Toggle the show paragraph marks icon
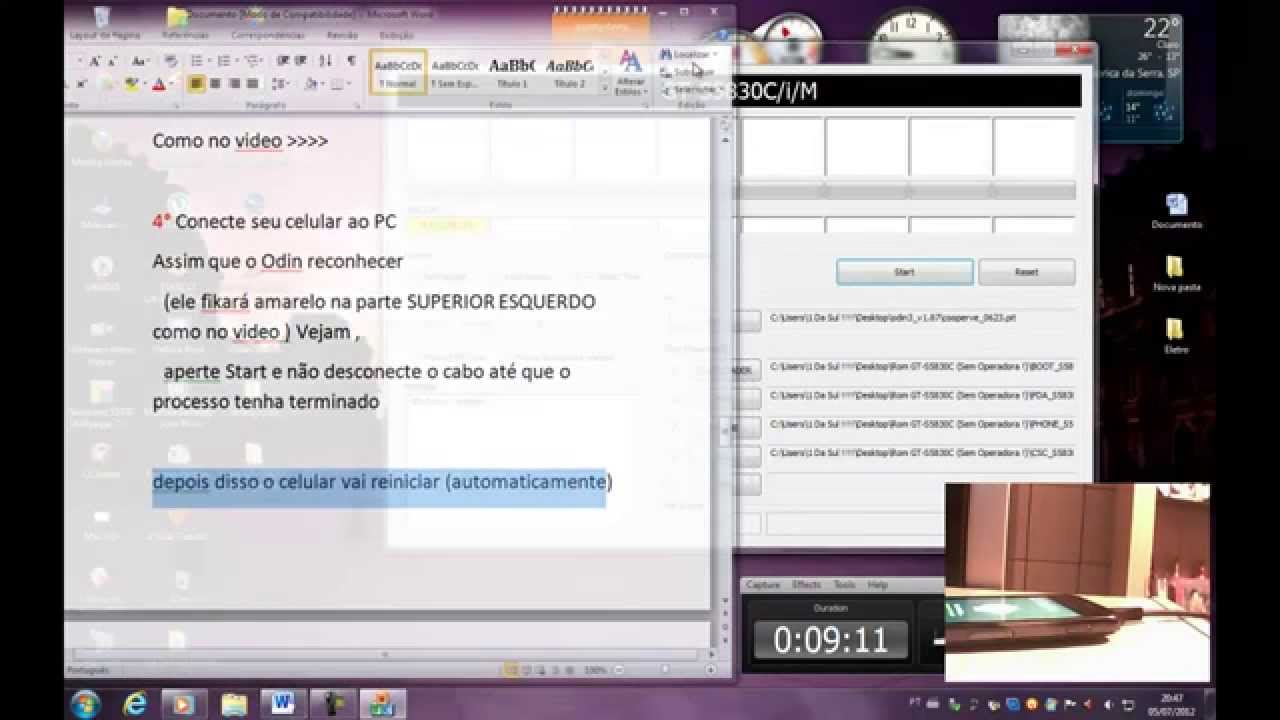Screen dimensions: 1280x720 click(x=352, y=60)
